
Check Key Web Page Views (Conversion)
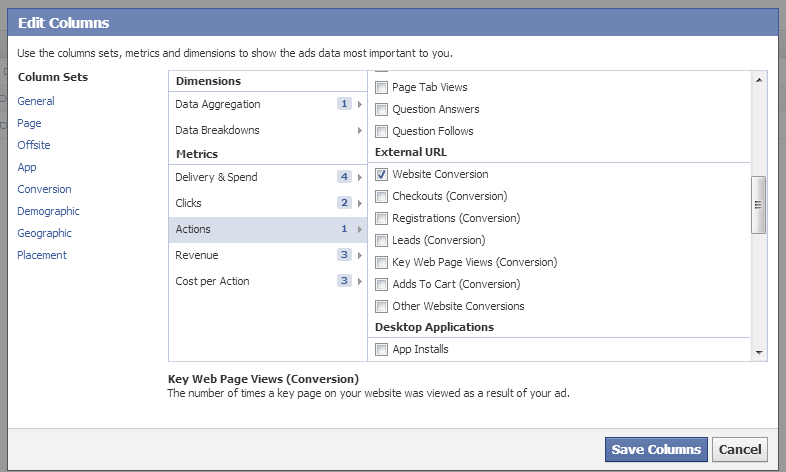381,263
